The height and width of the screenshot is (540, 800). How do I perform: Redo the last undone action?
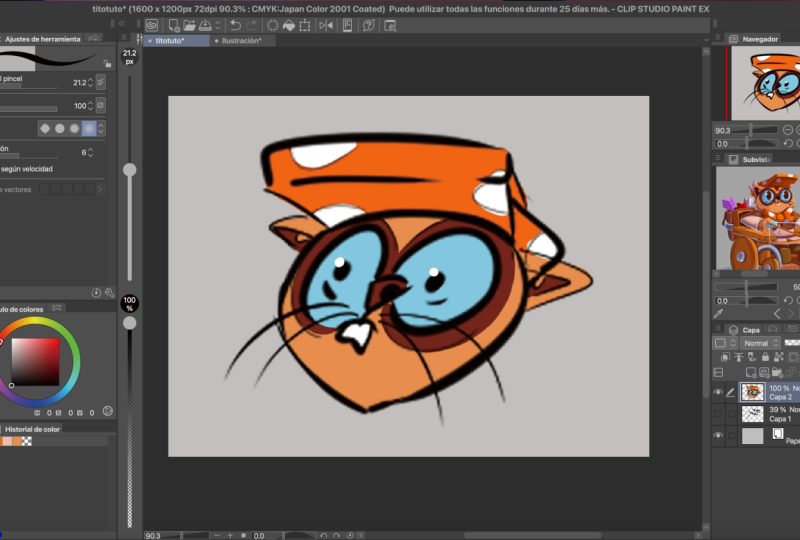pos(252,26)
